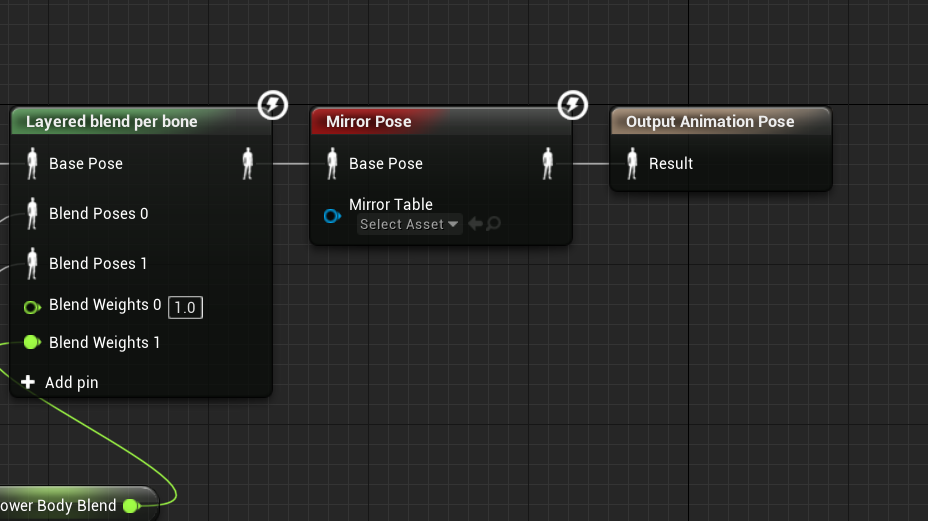Viewport: 928px width, 521px height.
Task: Click the Blend Poses 0 label
Action: [x=99, y=214]
